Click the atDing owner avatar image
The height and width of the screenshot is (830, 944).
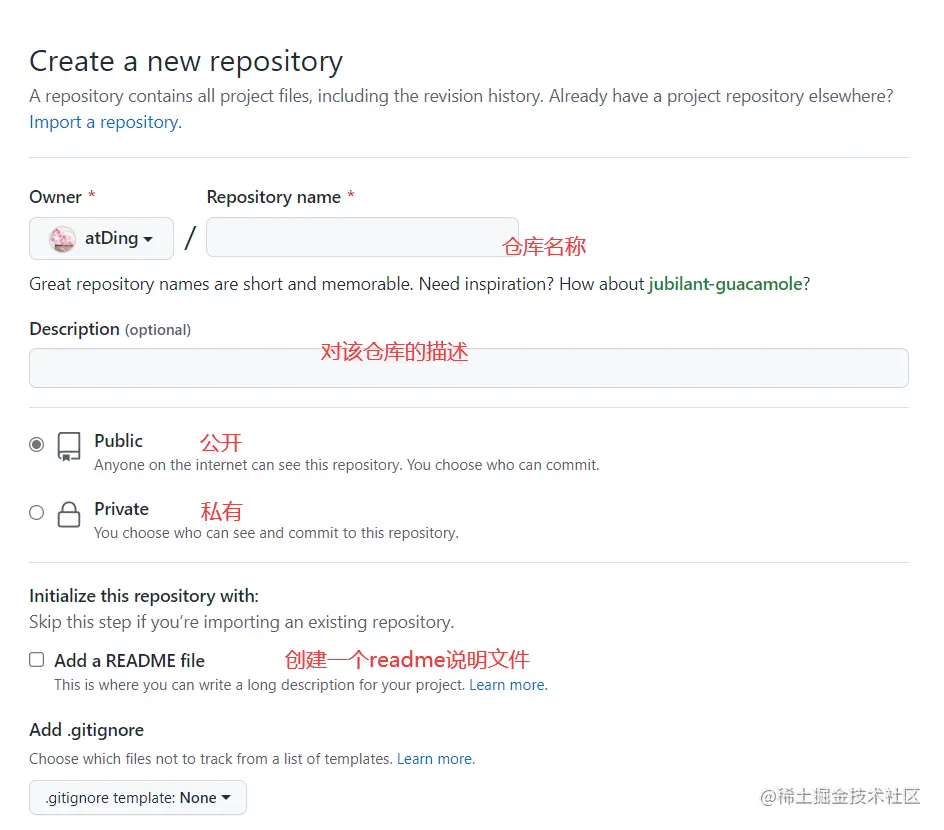pyautogui.click(x=62, y=239)
